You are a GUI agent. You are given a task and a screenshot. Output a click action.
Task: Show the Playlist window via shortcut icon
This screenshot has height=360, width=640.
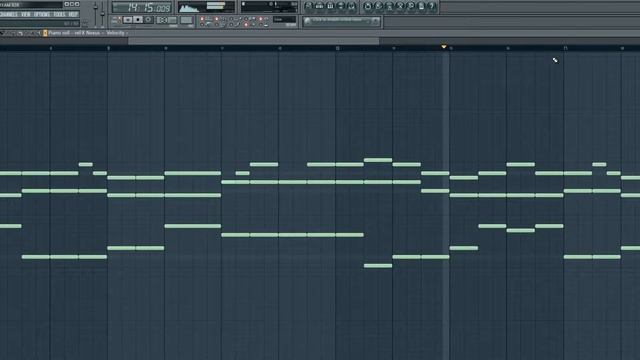308,6
